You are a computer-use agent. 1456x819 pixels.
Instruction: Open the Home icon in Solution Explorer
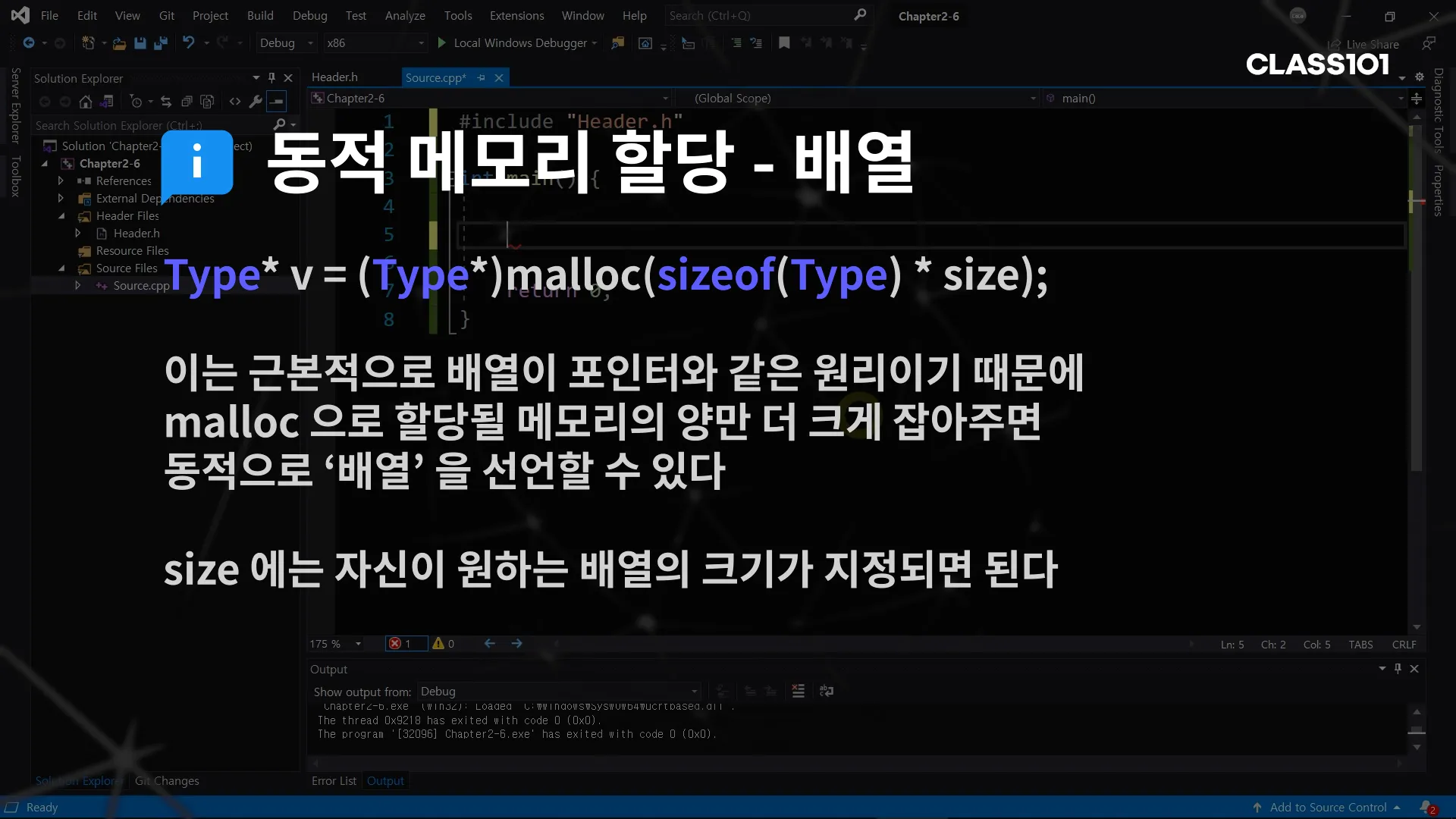pos(86,102)
